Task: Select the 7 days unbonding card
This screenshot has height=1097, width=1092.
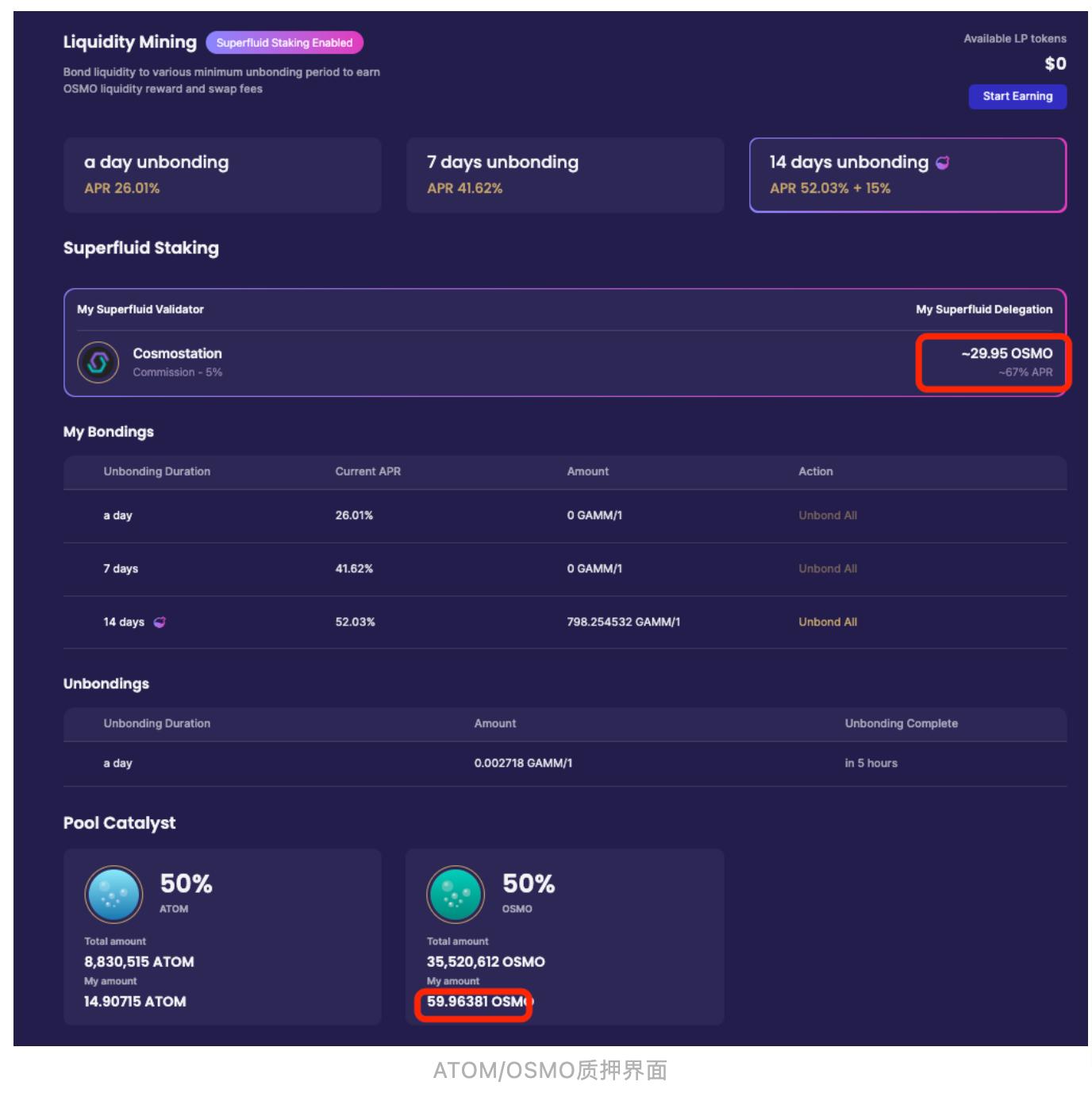Action: click(564, 175)
